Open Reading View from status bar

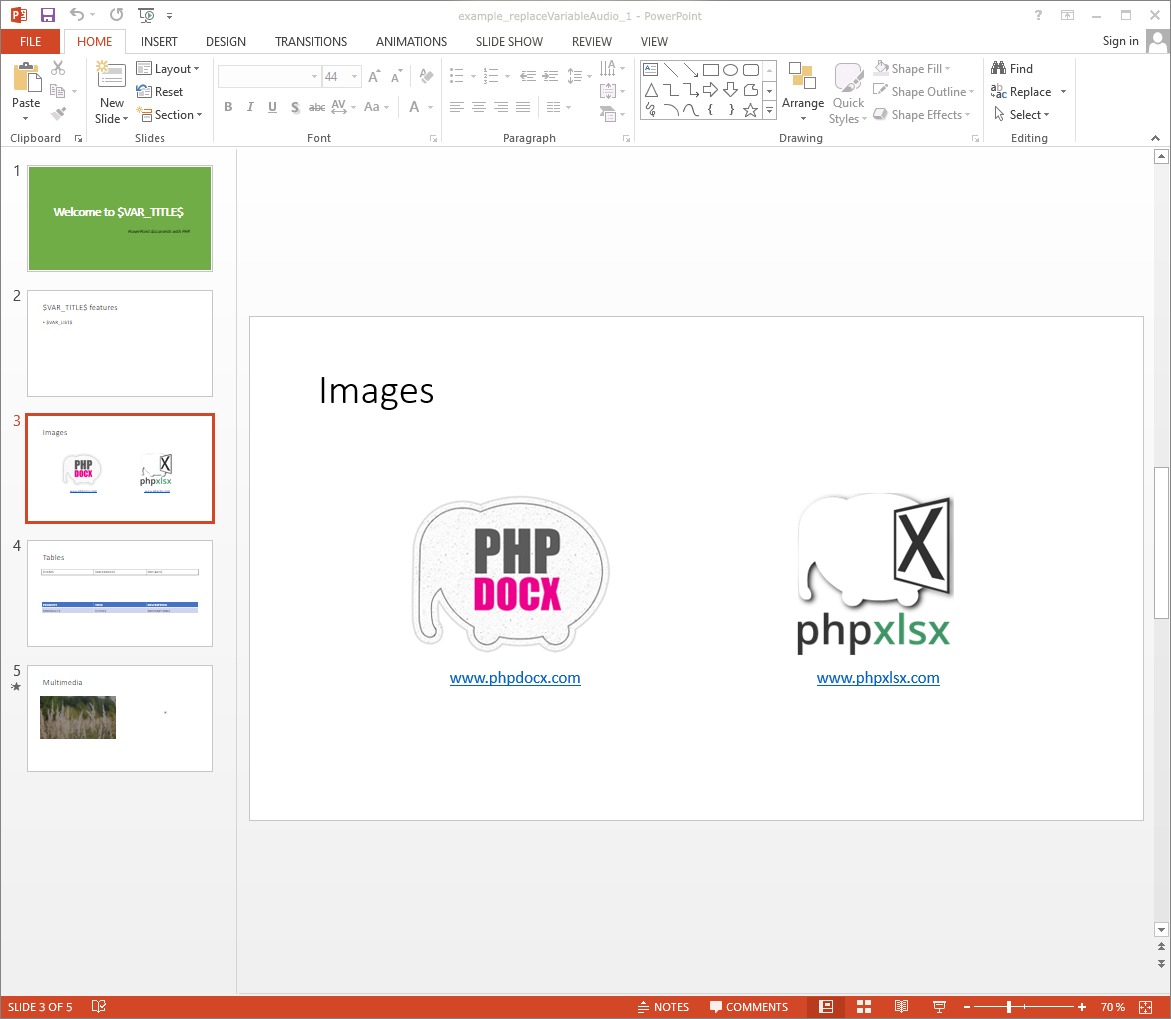point(901,1007)
